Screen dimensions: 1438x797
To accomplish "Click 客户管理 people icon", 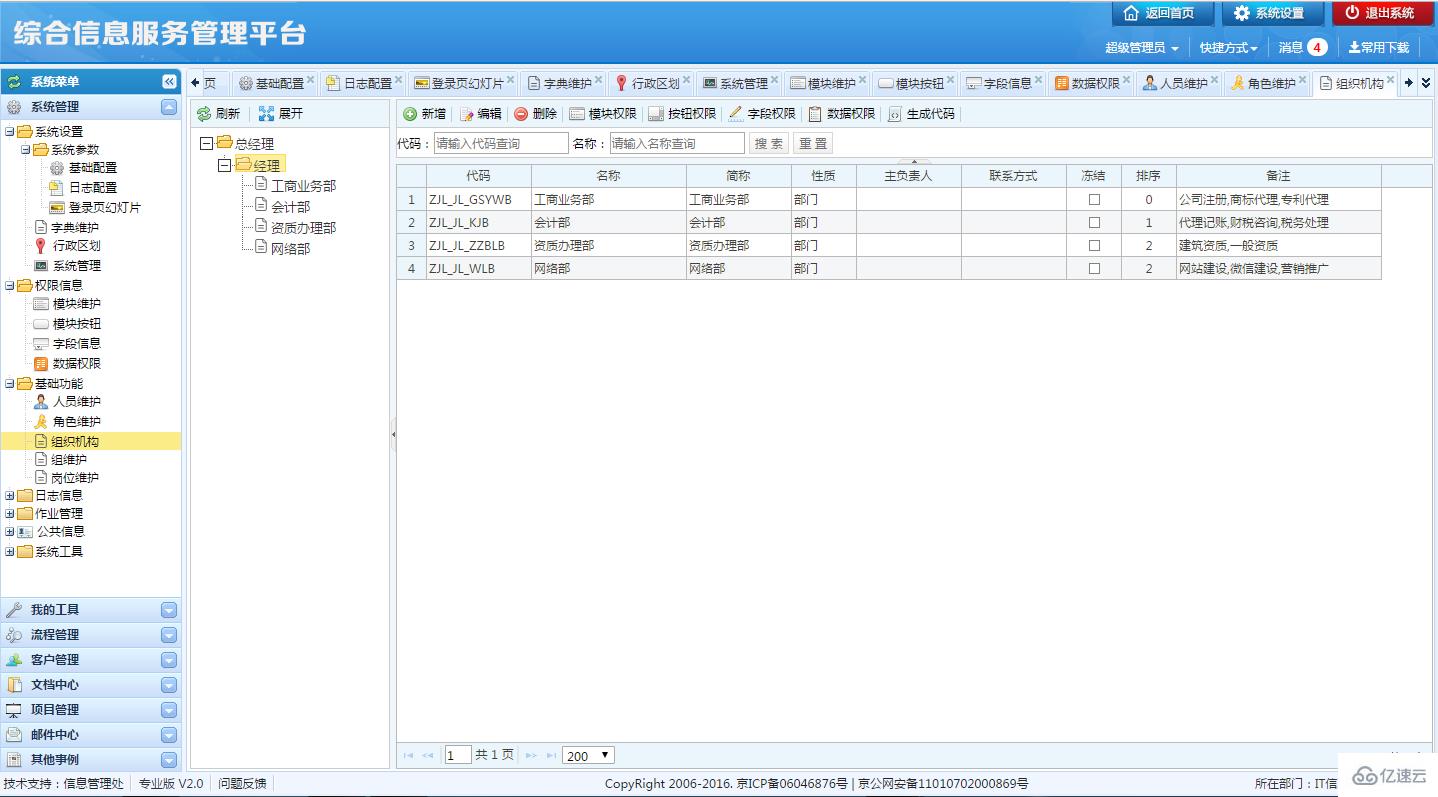I will click(14, 660).
